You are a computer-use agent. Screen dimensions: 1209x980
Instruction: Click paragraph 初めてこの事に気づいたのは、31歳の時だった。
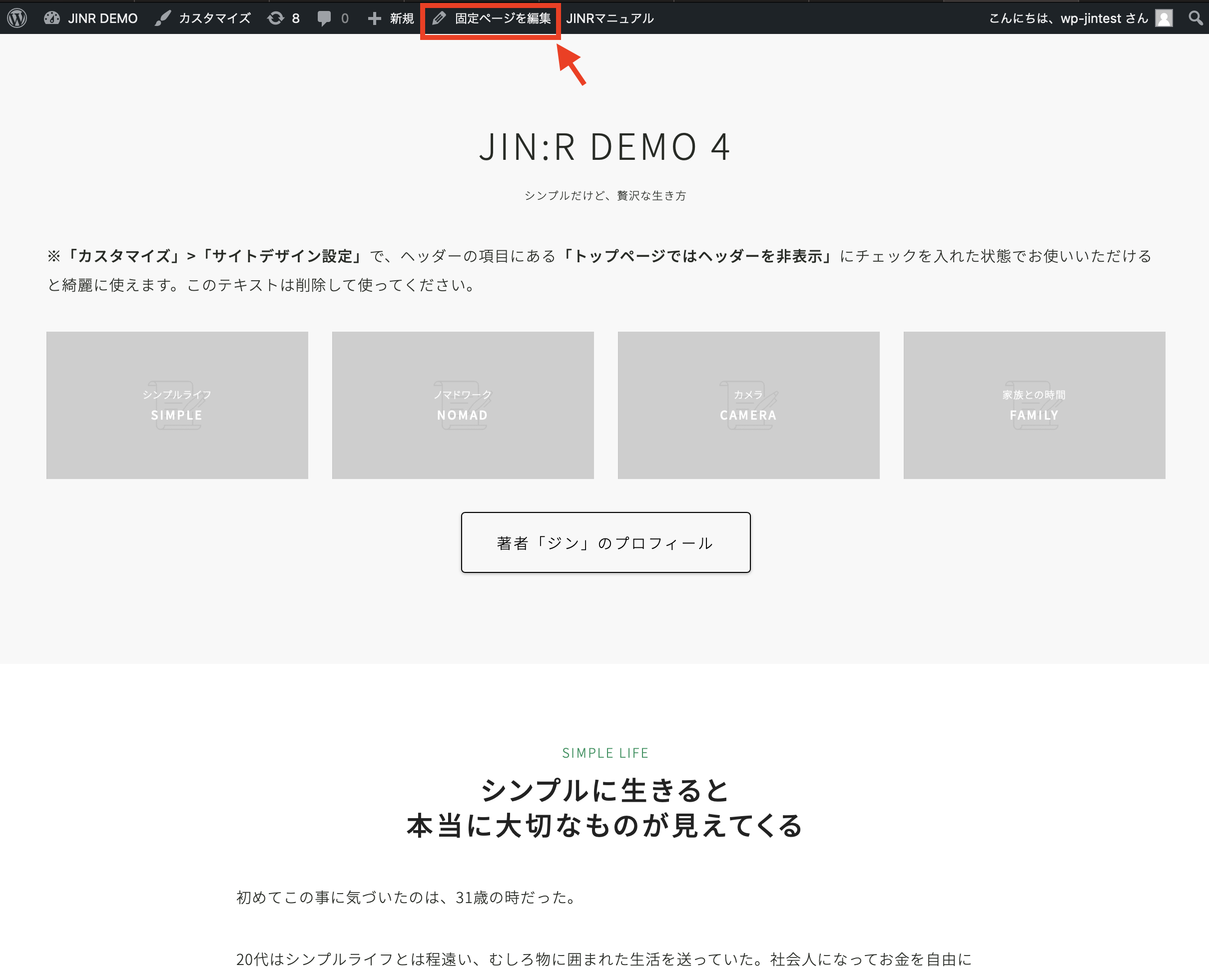tap(408, 897)
